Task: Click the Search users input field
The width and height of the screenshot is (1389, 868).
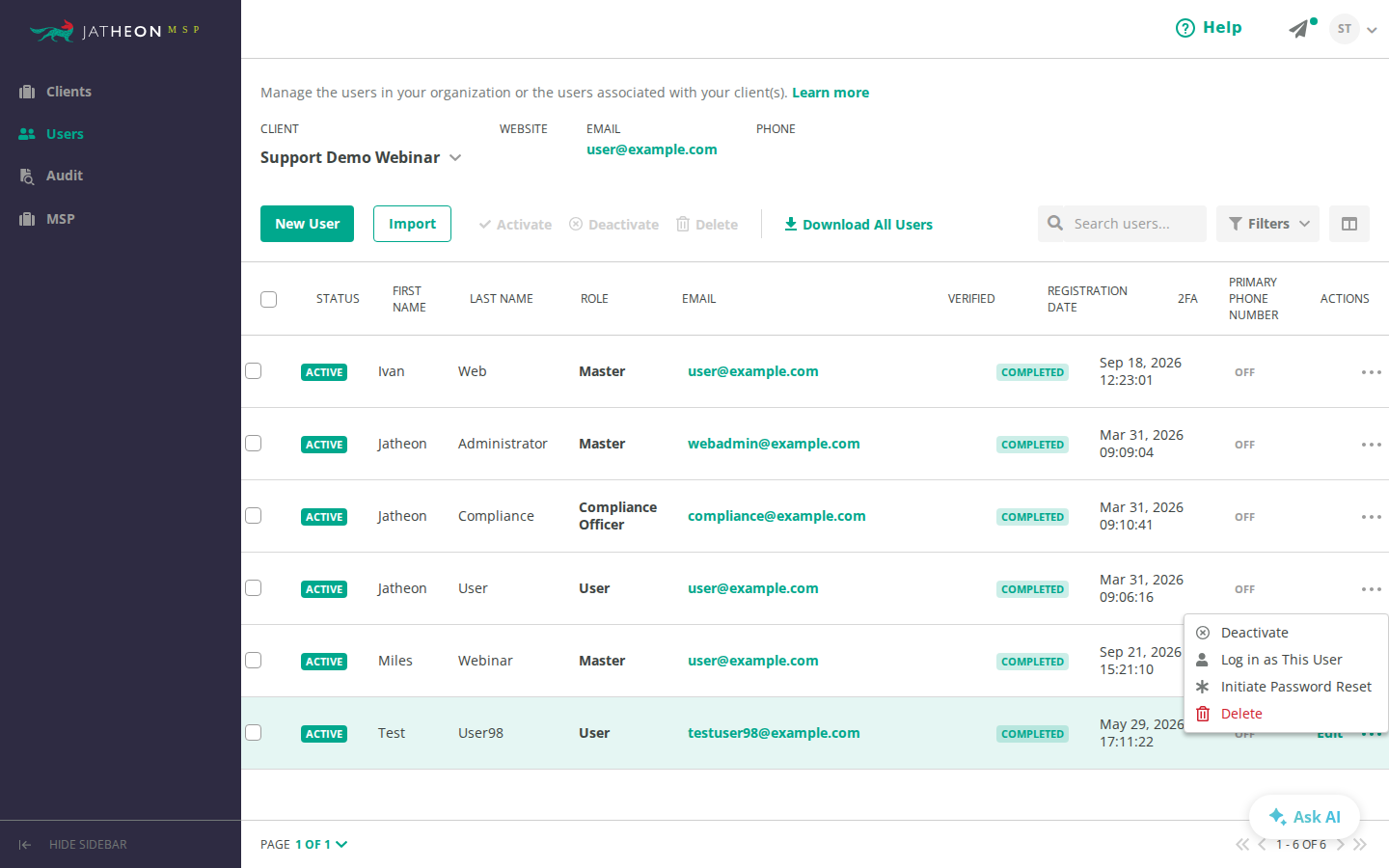Action: click(x=1122, y=224)
